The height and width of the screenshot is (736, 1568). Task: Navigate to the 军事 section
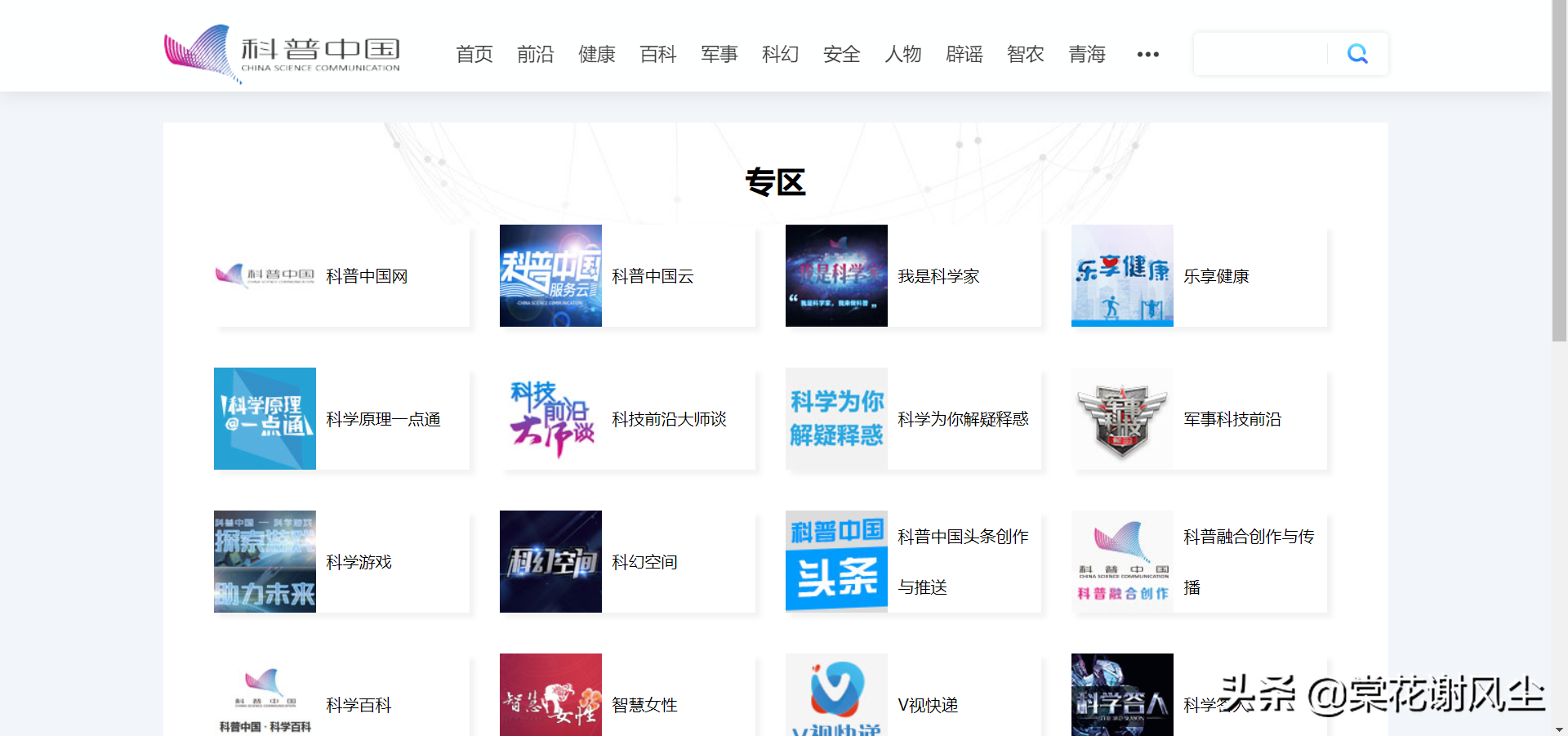[x=719, y=55]
